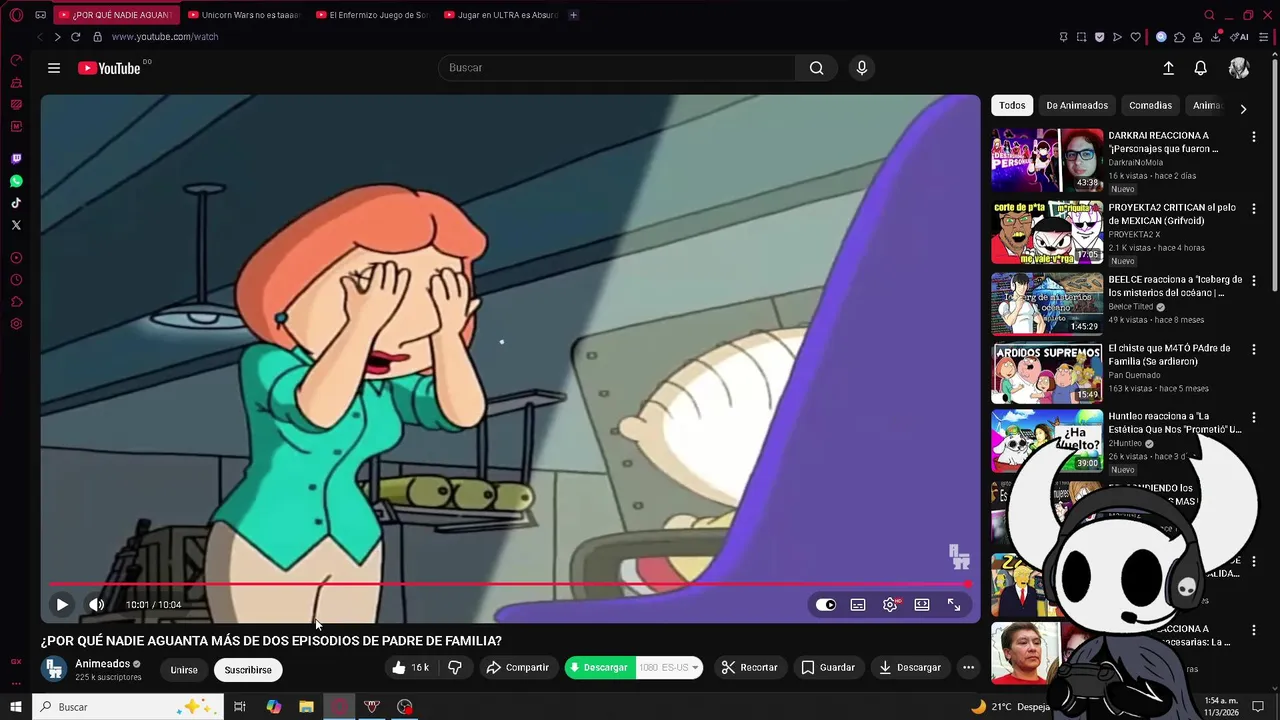The height and width of the screenshot is (720, 1280).
Task: Open options for PROYEKTA2 CRITICAN video
Action: tap(1253, 209)
